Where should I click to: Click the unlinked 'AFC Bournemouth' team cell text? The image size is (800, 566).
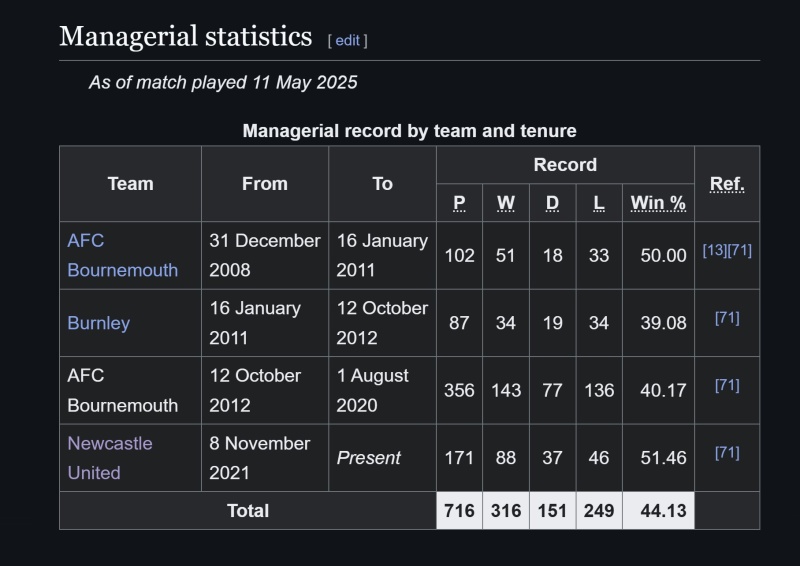(122, 390)
